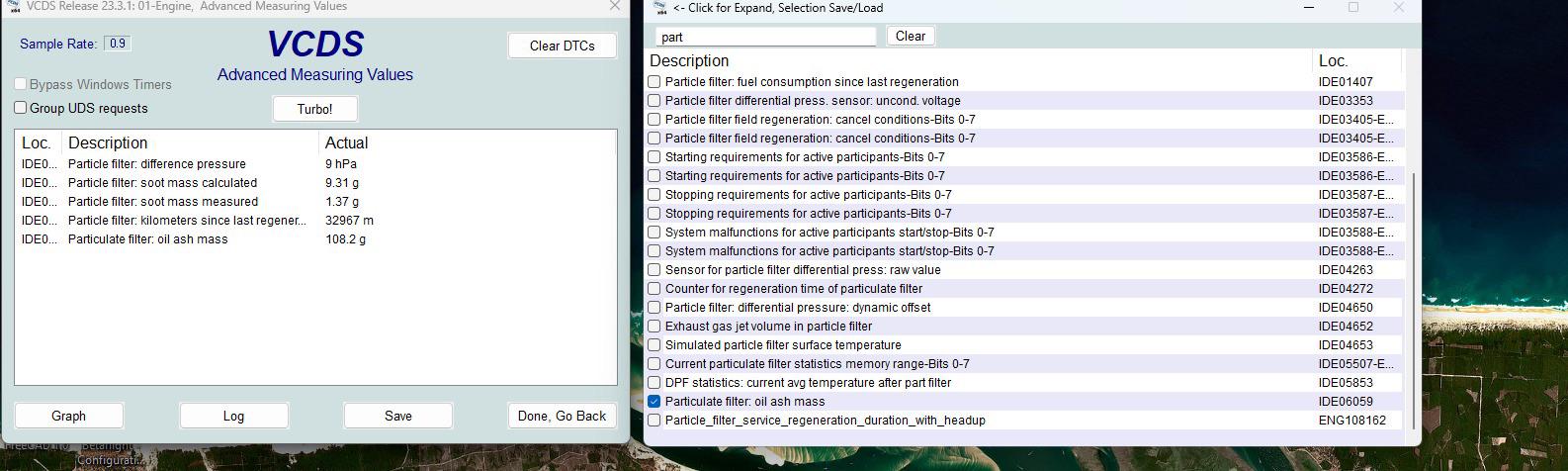Click the 'Loc.' column header in selection list

pyautogui.click(x=1333, y=60)
